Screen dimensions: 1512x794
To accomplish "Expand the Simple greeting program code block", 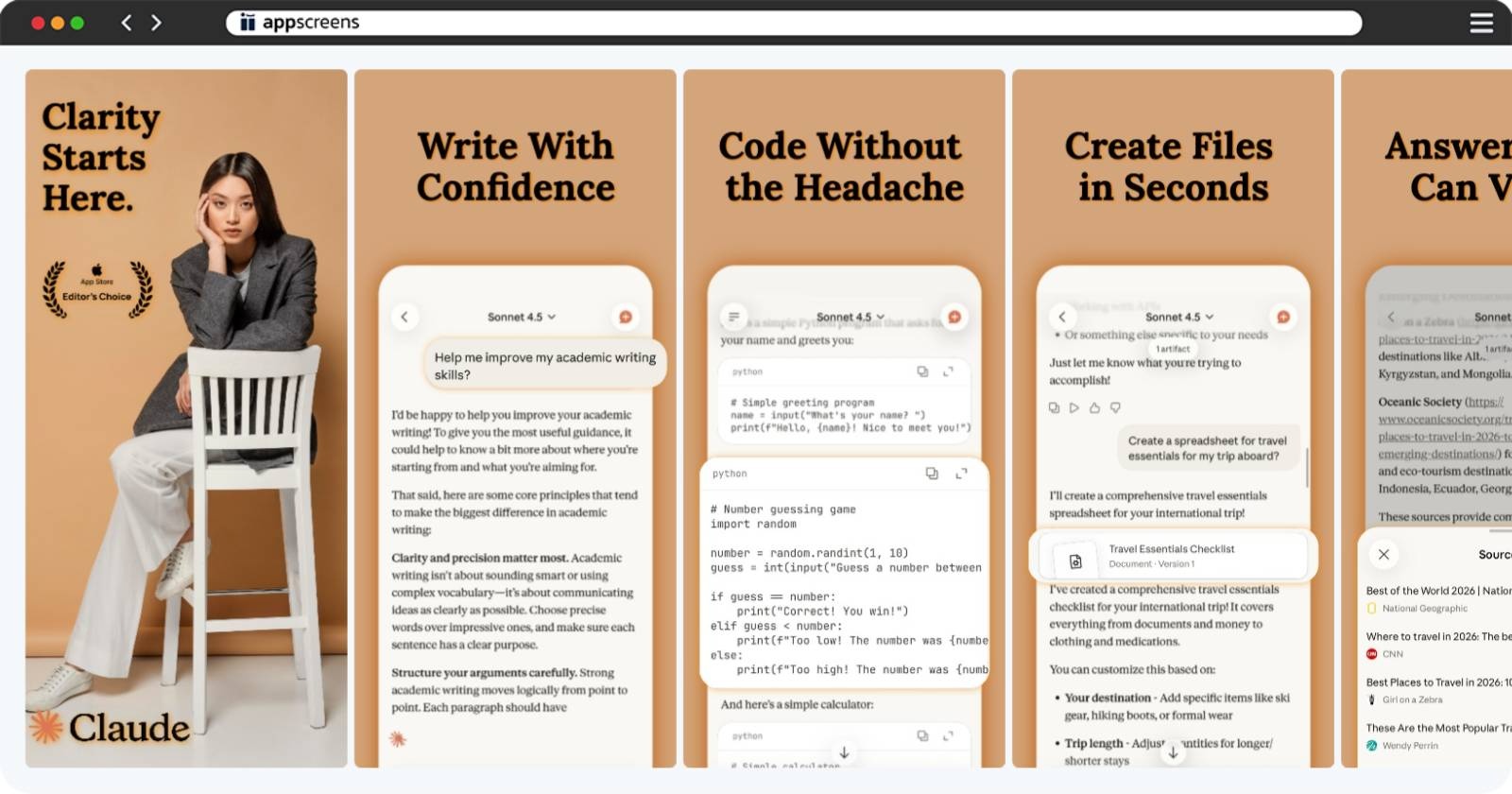I will (949, 371).
